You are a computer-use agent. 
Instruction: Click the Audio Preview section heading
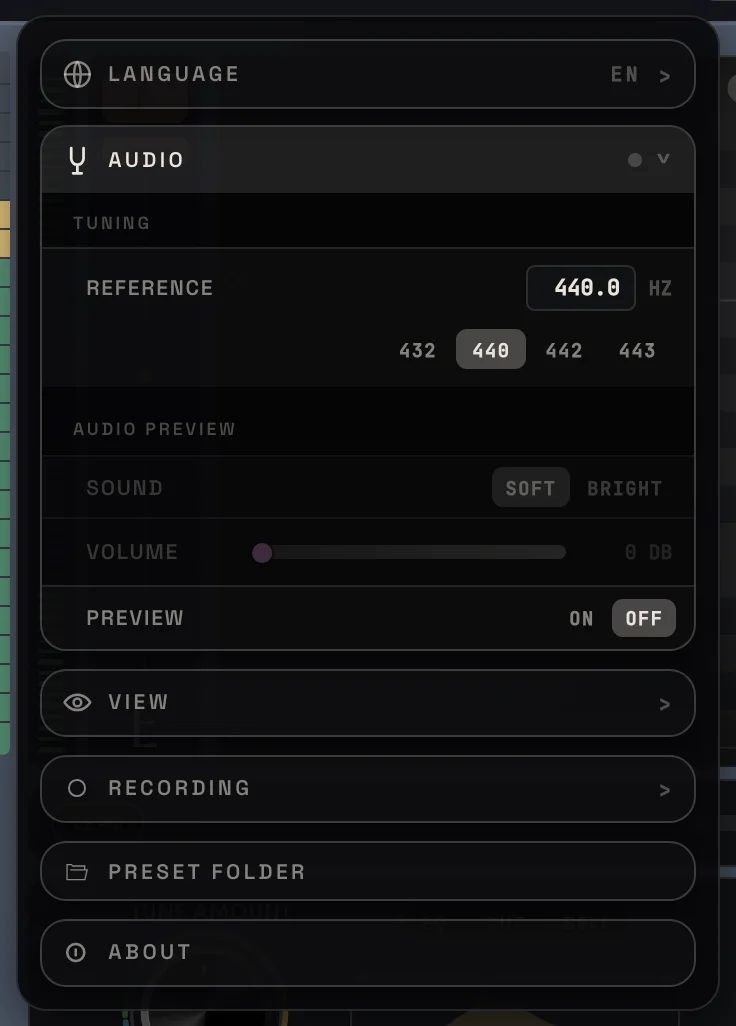tap(154, 429)
